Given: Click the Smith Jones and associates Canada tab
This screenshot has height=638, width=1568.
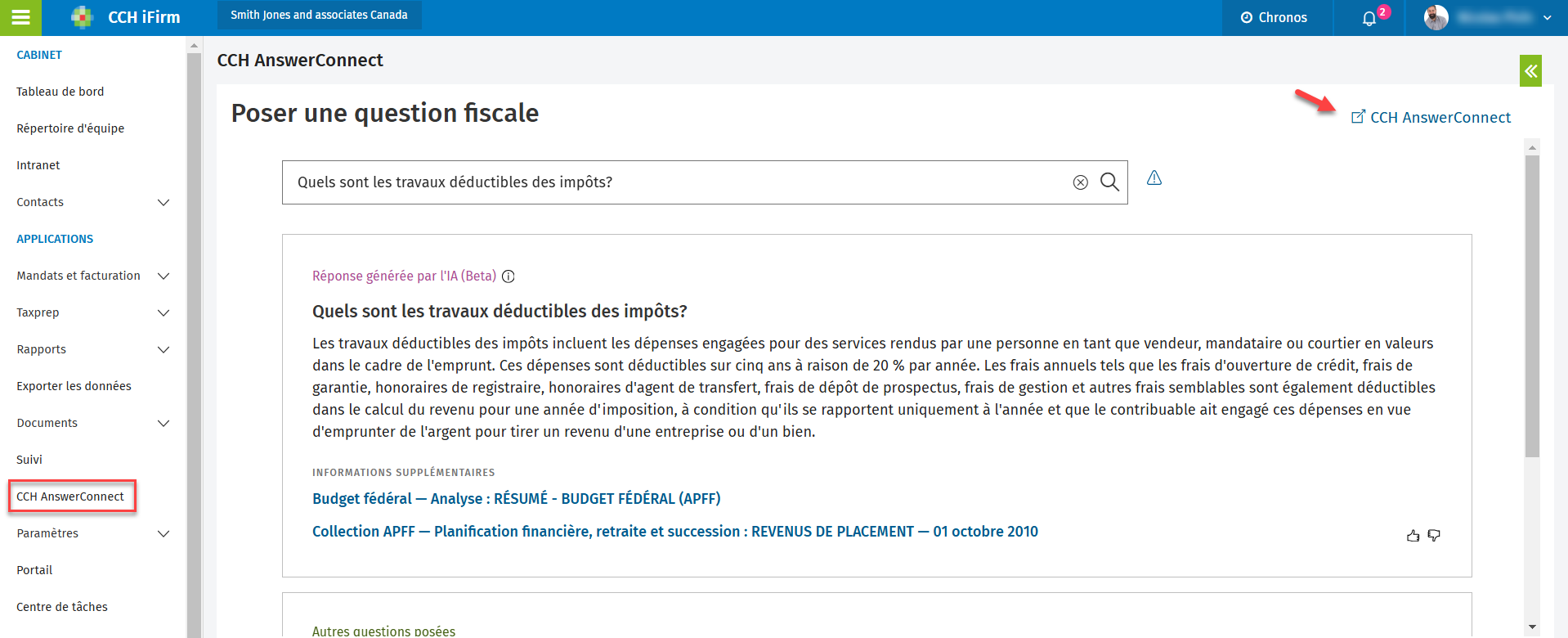Looking at the screenshot, I should click(x=319, y=15).
